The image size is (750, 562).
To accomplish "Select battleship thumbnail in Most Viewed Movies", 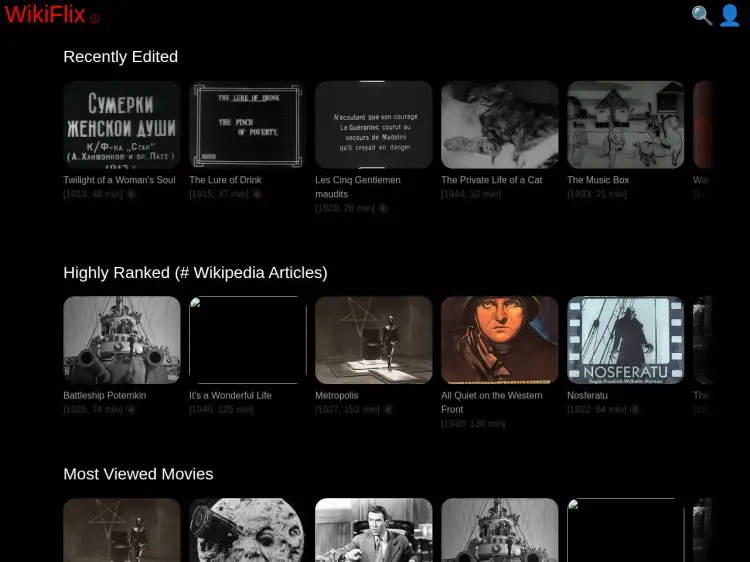I will pos(500,530).
